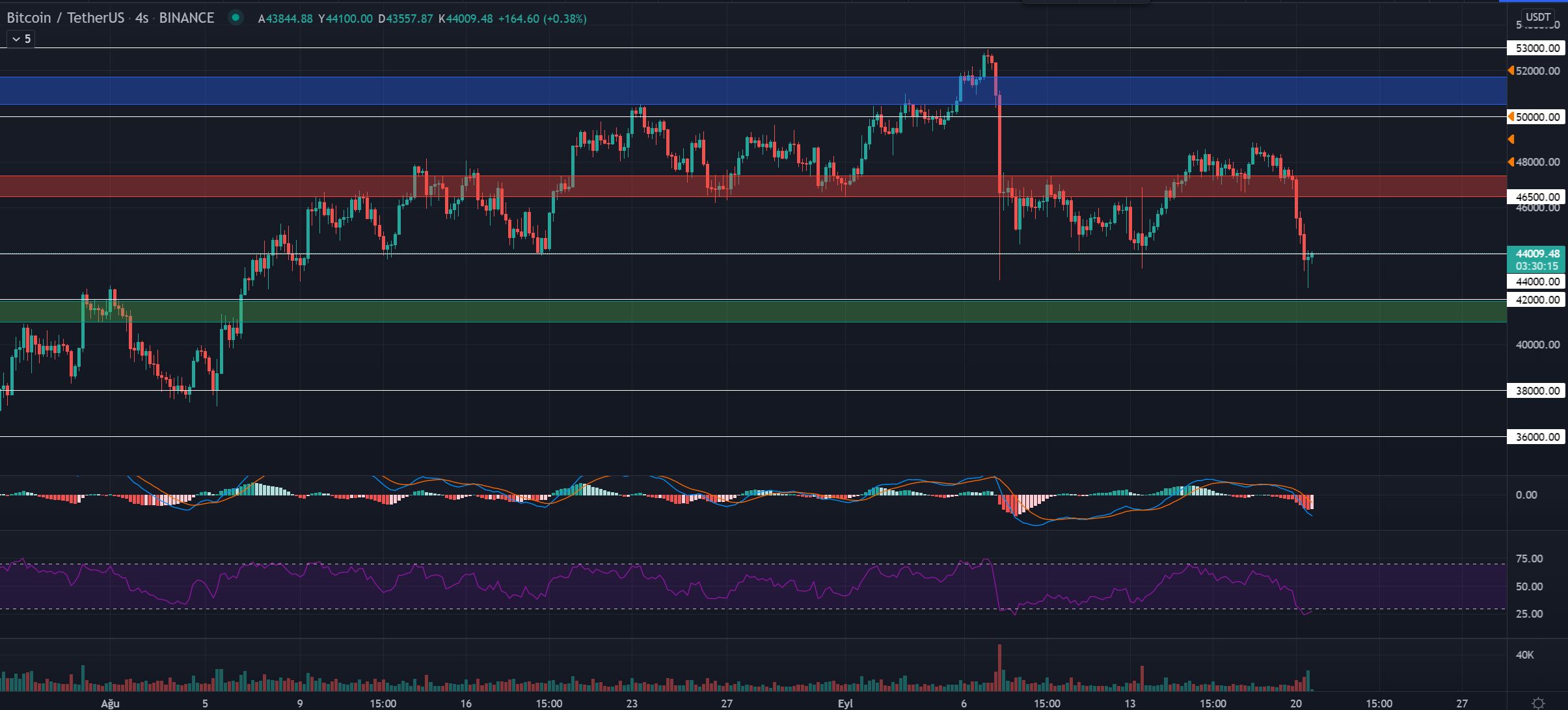Click the green market status dot
The height and width of the screenshot is (710, 1568).
pos(236,18)
